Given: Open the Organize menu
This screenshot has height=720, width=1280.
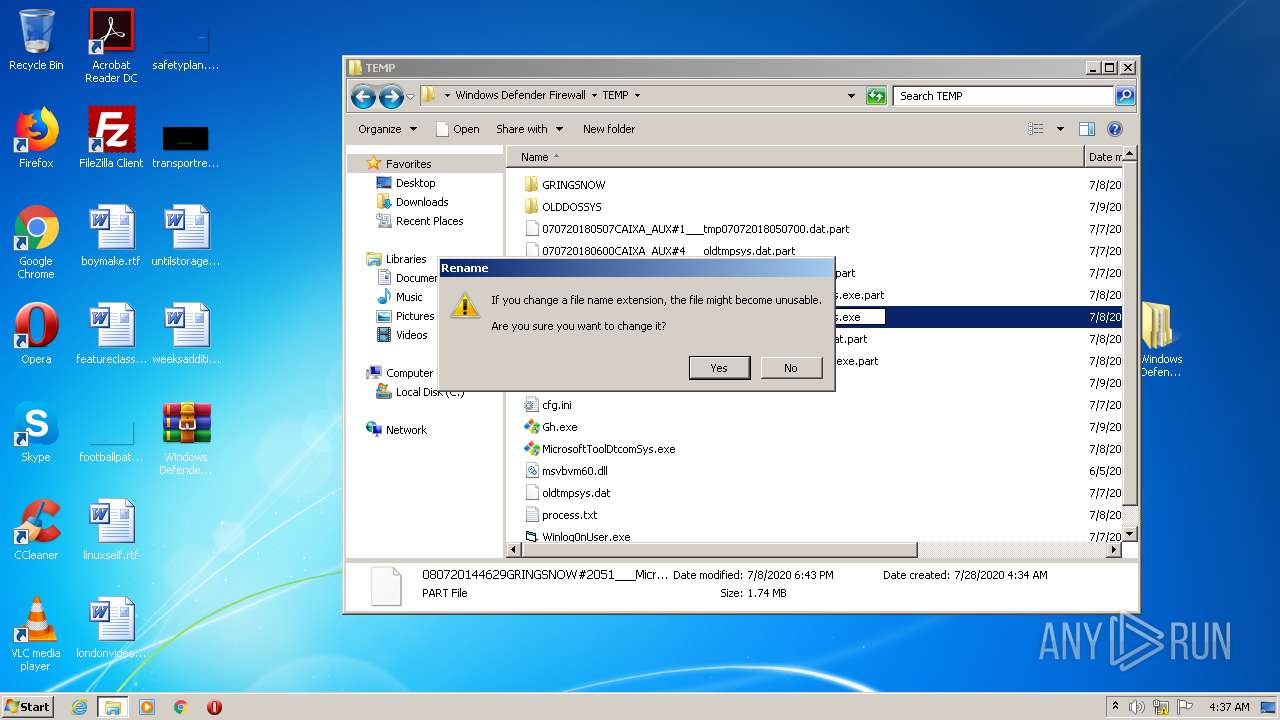Looking at the screenshot, I should point(387,129).
